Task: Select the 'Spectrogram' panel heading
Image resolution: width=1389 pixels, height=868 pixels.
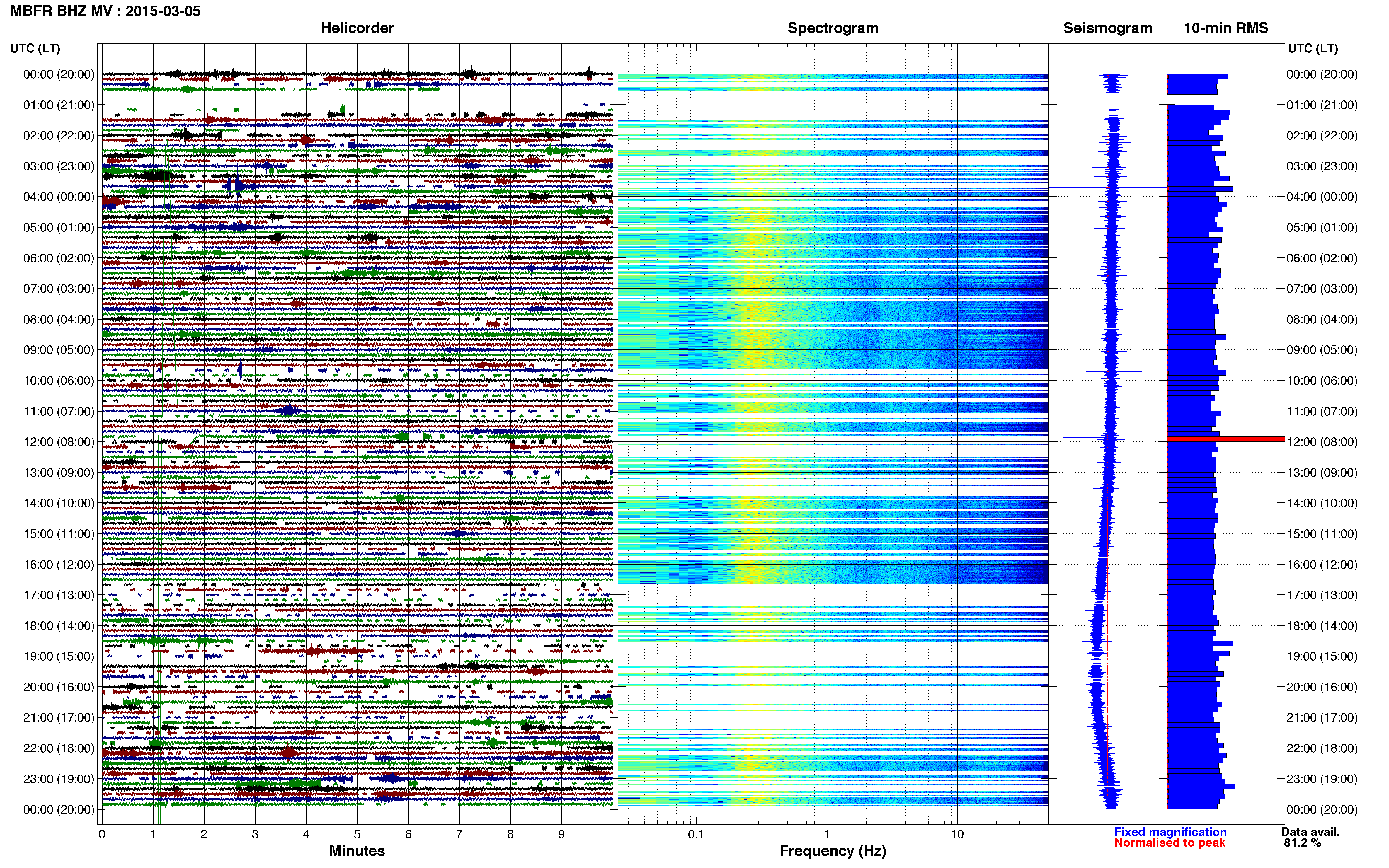Action: coord(833,28)
